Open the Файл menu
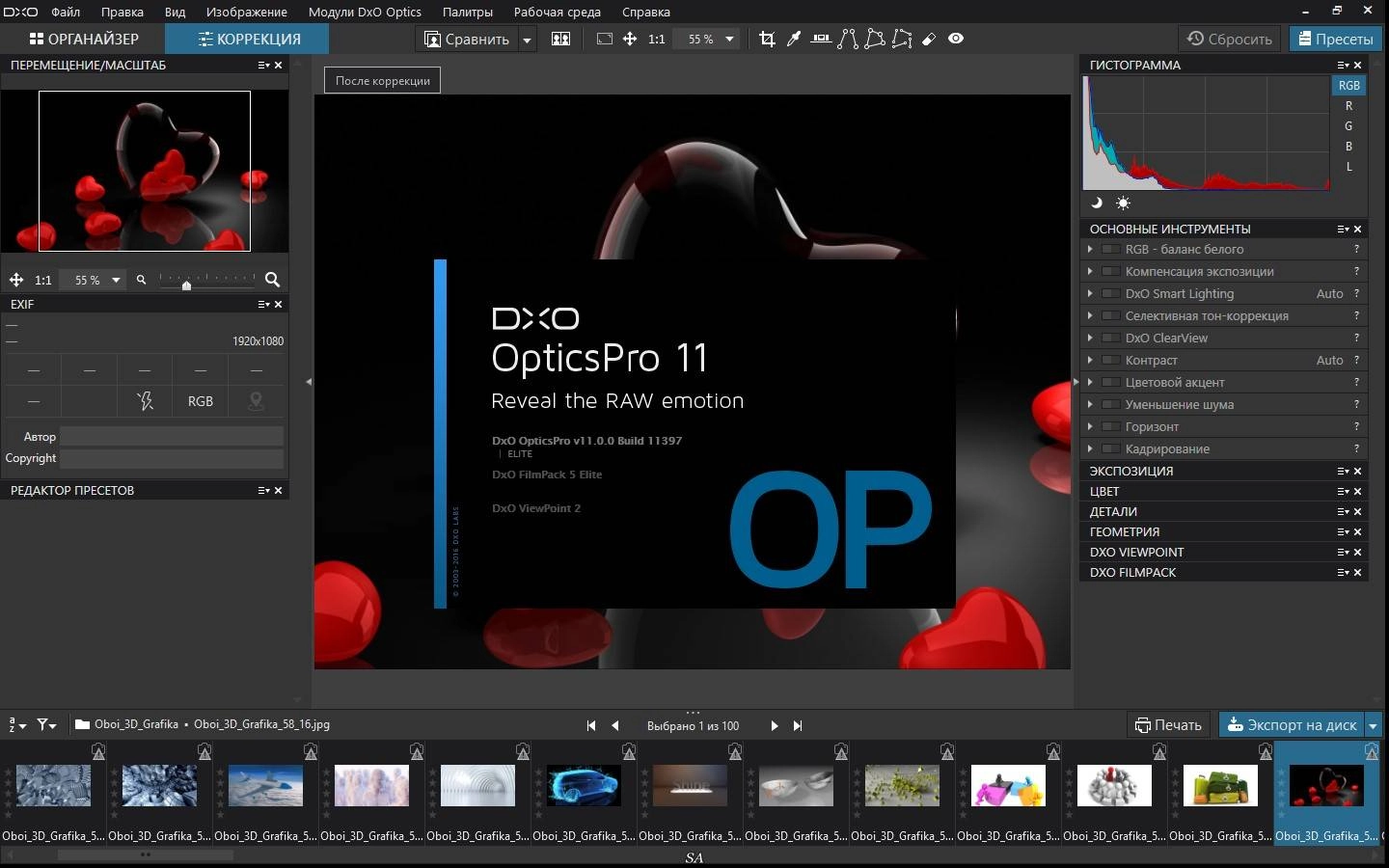 [66, 12]
